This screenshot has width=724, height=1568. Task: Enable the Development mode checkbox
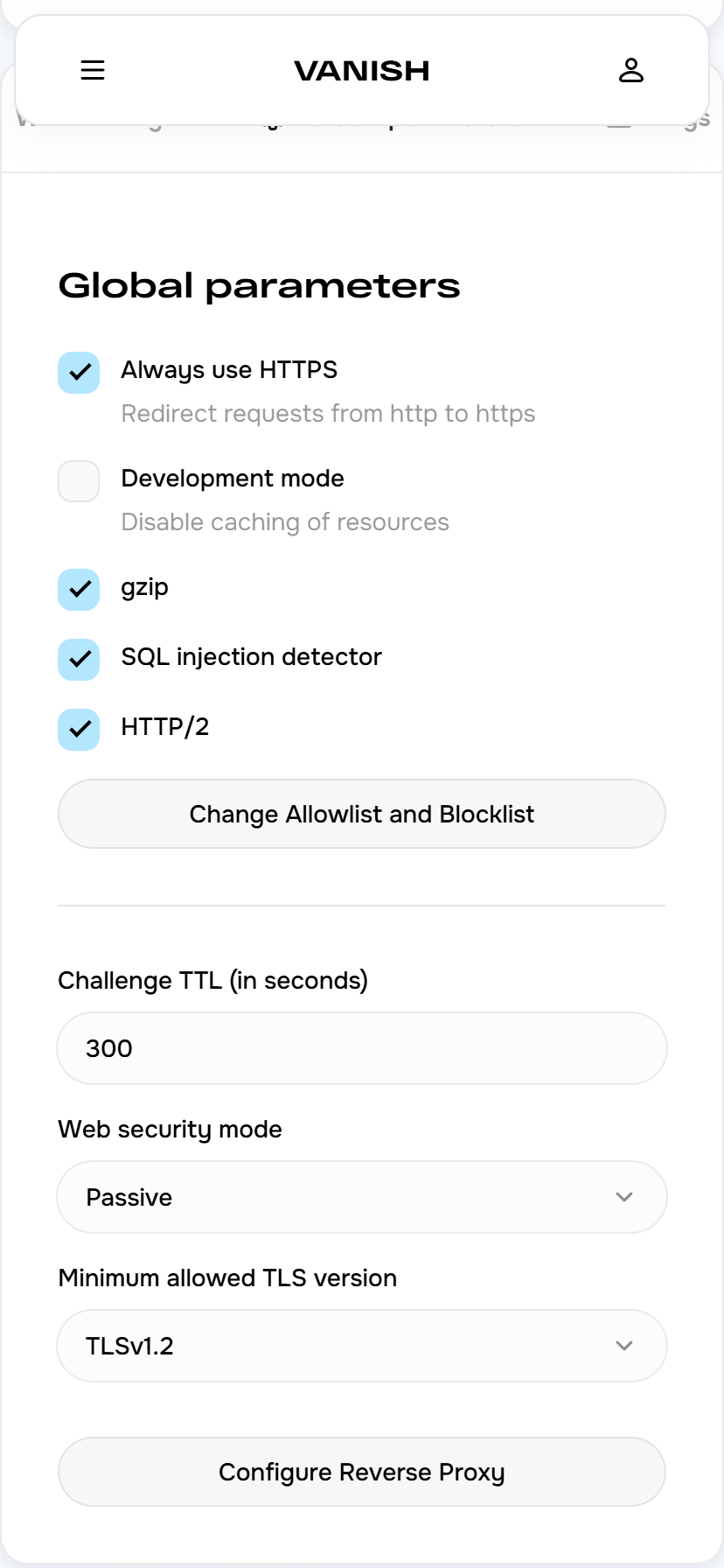pos(79,481)
